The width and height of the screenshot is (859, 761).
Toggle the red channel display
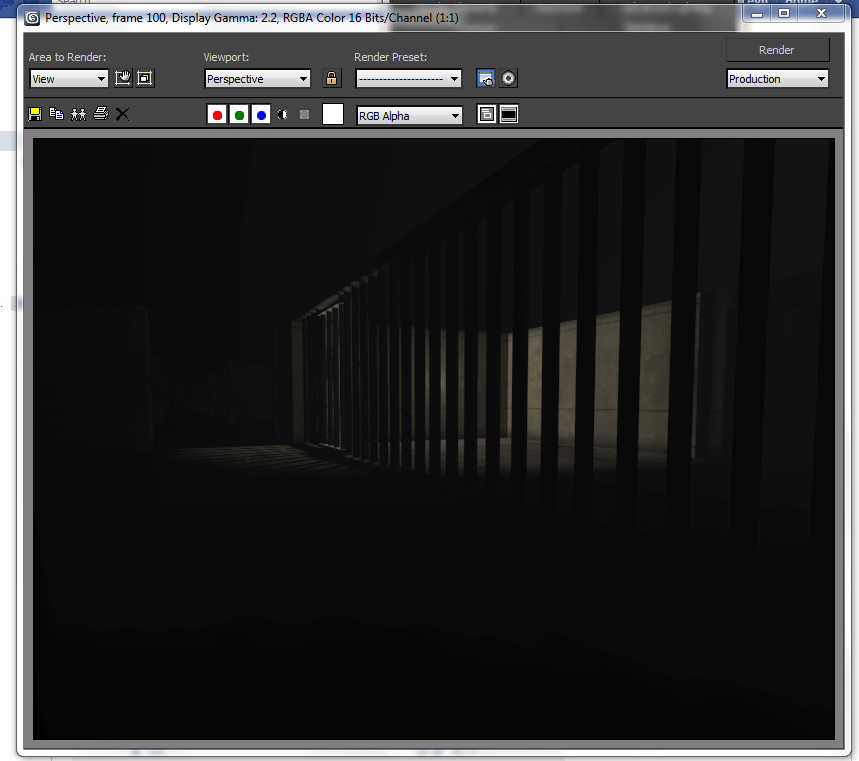click(x=217, y=115)
